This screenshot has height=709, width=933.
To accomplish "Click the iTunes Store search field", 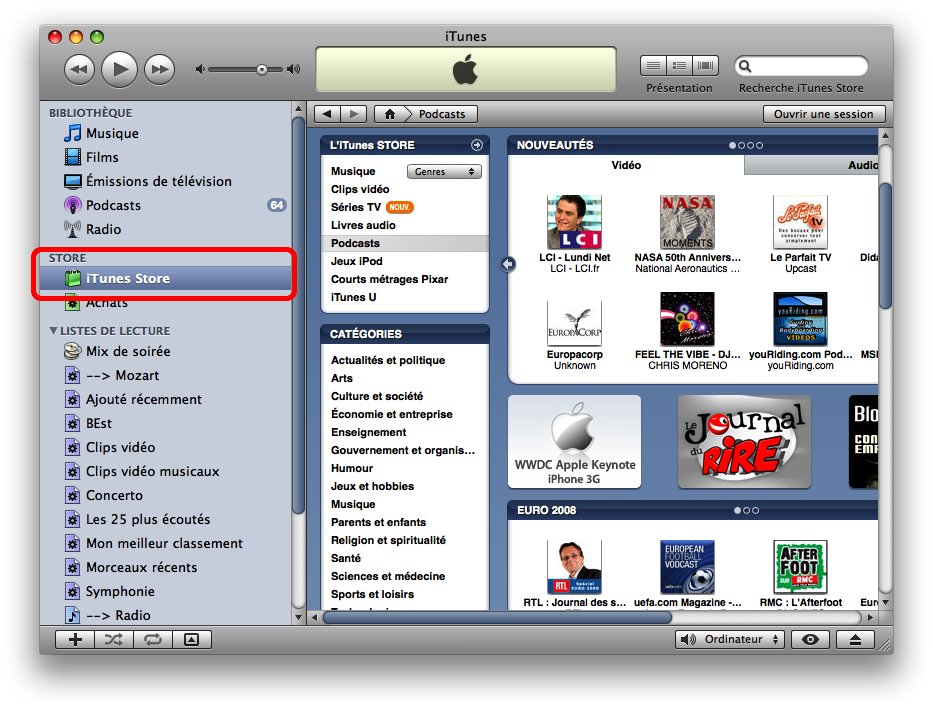I will click(x=801, y=66).
